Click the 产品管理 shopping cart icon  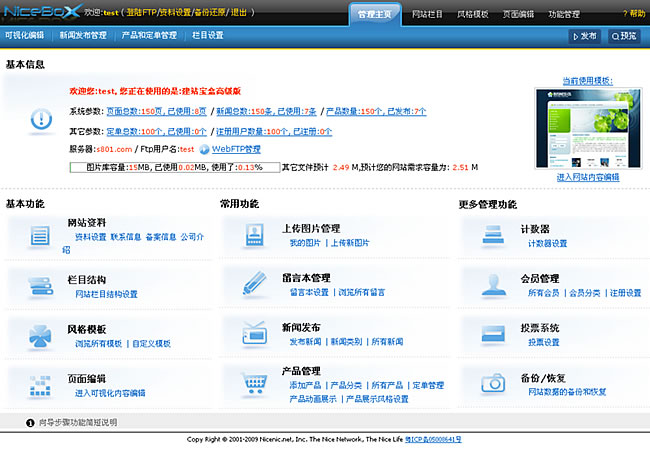(254, 382)
